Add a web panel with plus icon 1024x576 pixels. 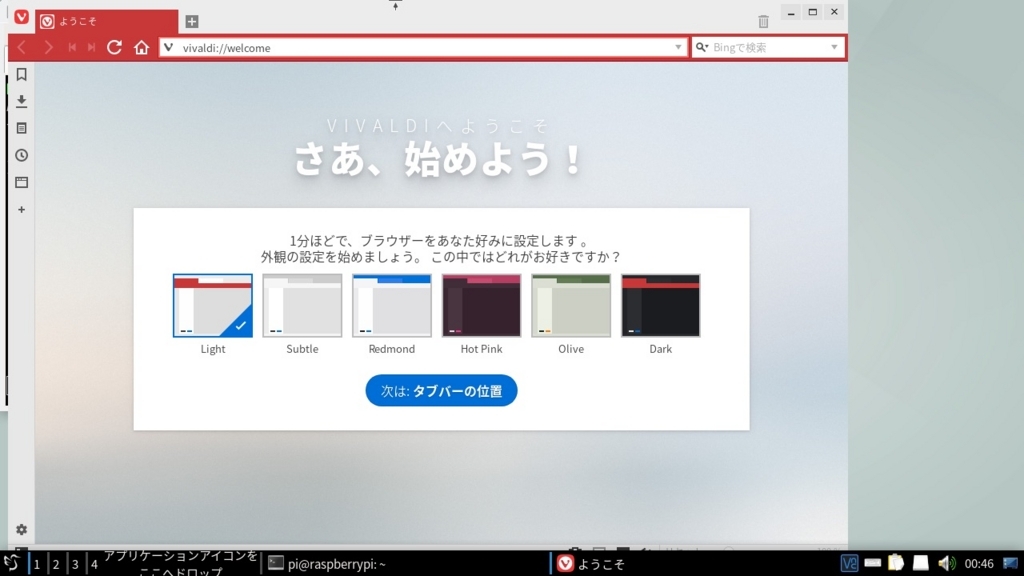tap(22, 210)
